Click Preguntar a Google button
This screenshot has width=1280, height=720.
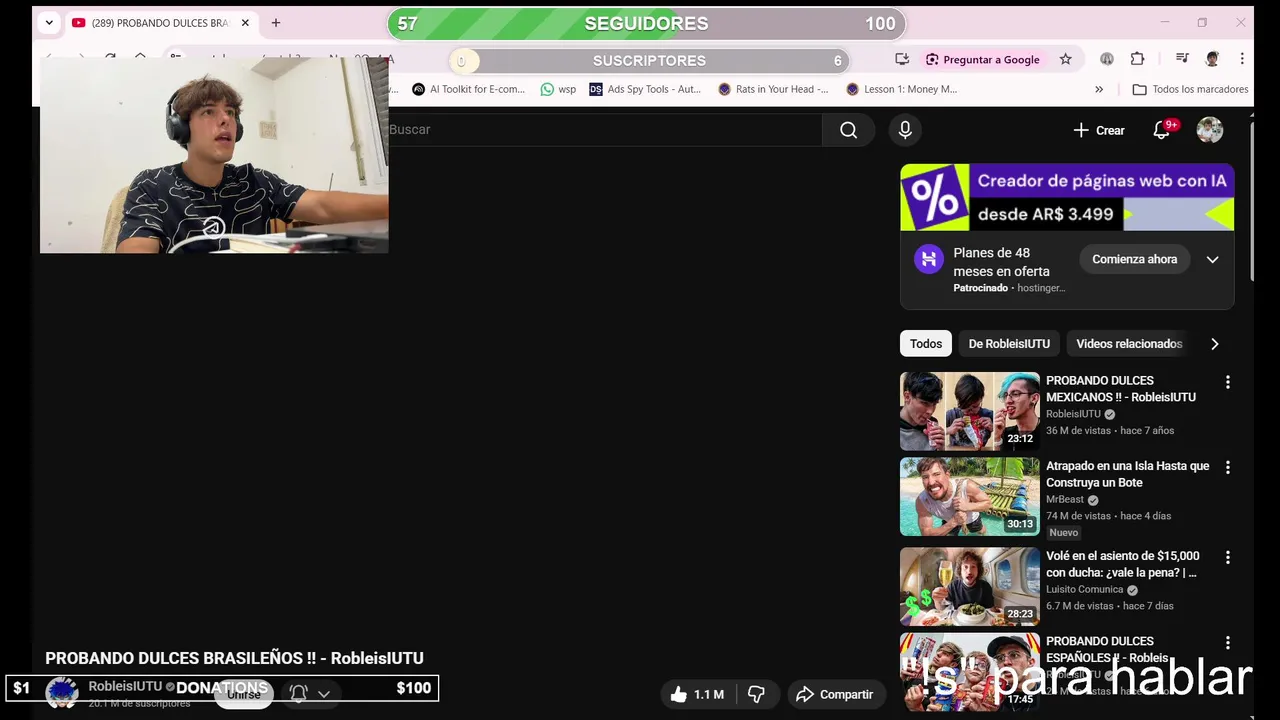click(x=983, y=59)
